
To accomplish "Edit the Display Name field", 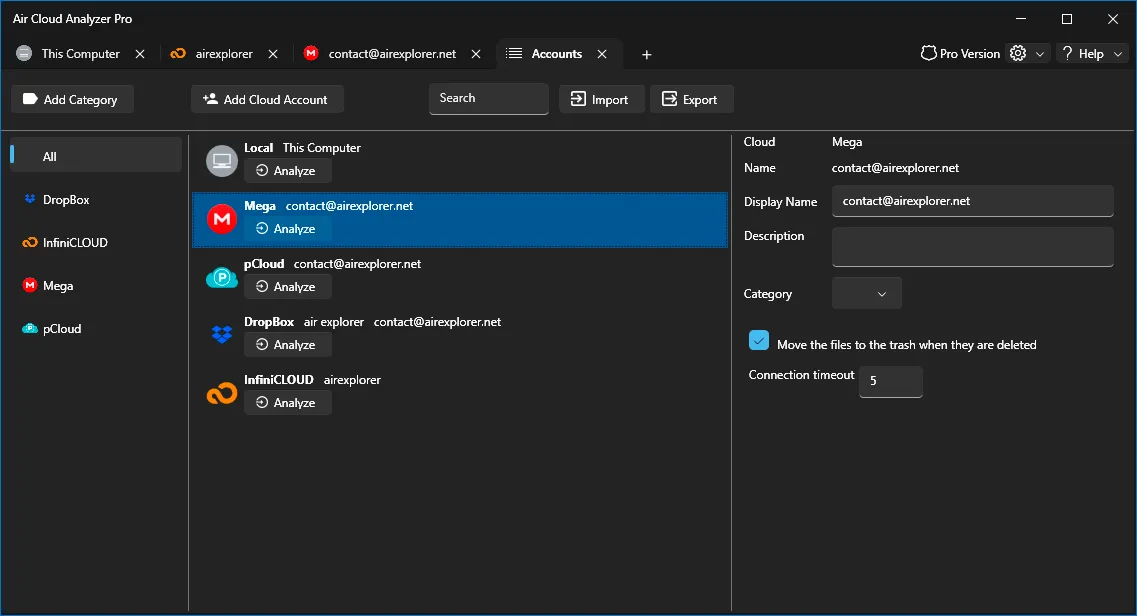I will (972, 201).
